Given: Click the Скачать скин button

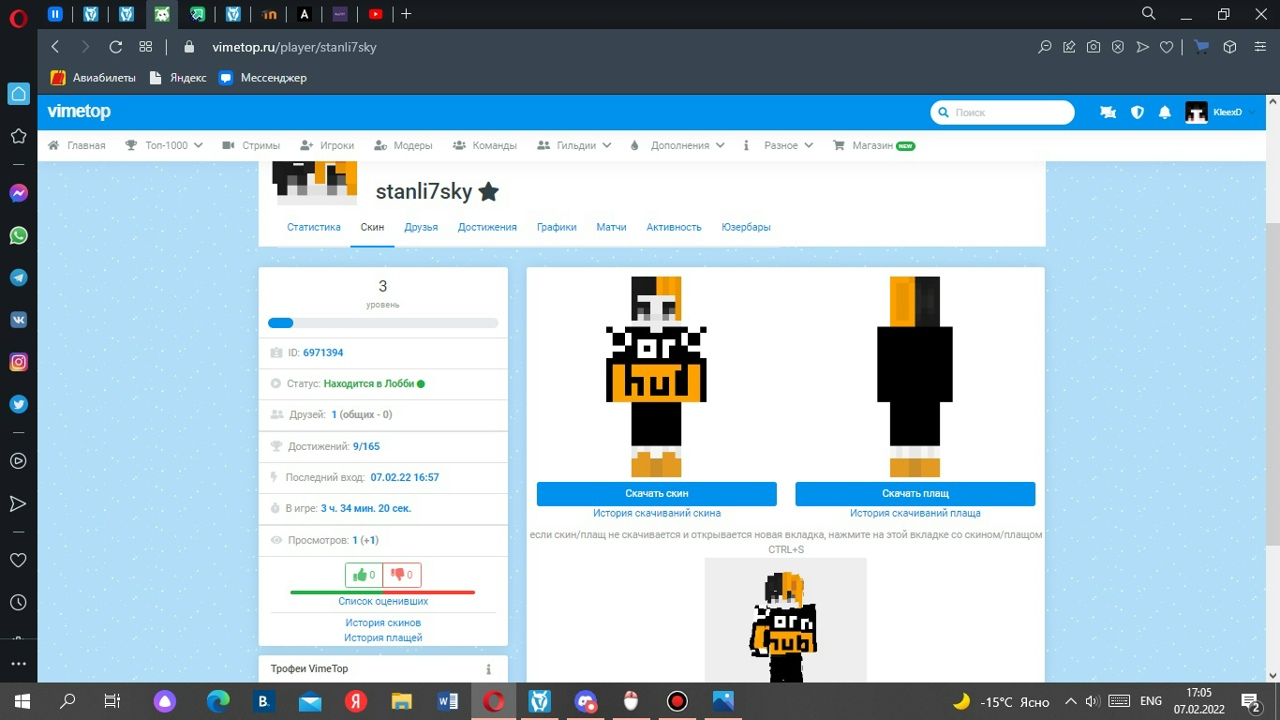Looking at the screenshot, I should tap(656, 493).
